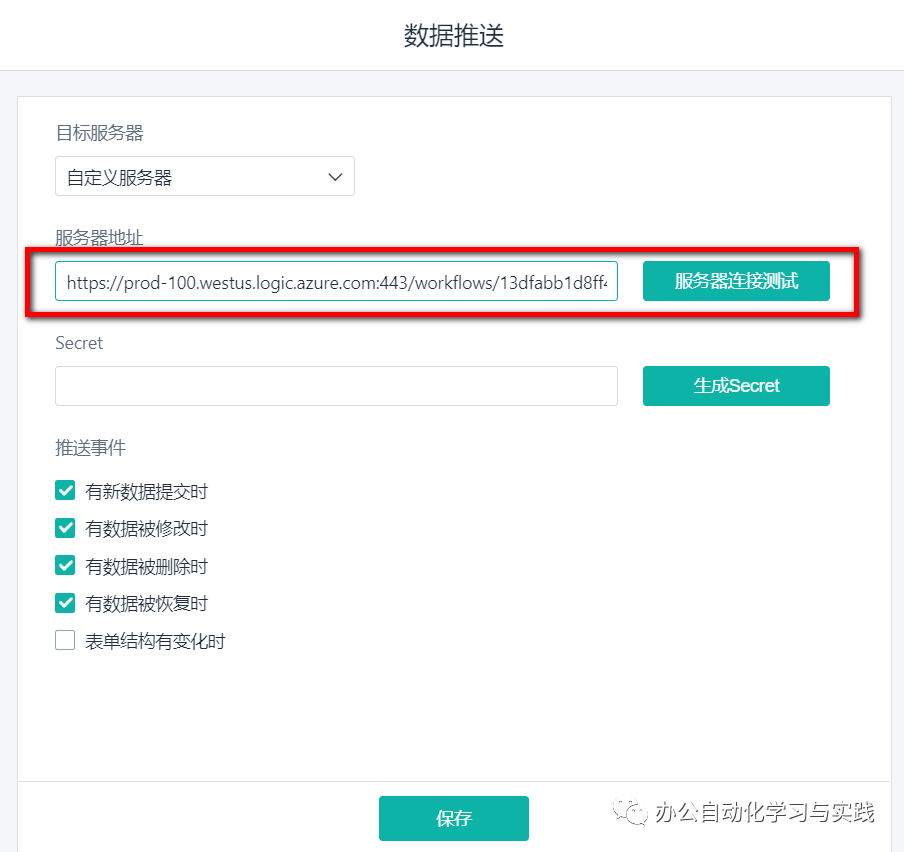The image size is (904, 852).
Task: Click the 服务器连接测试 button
Action: coord(736,281)
